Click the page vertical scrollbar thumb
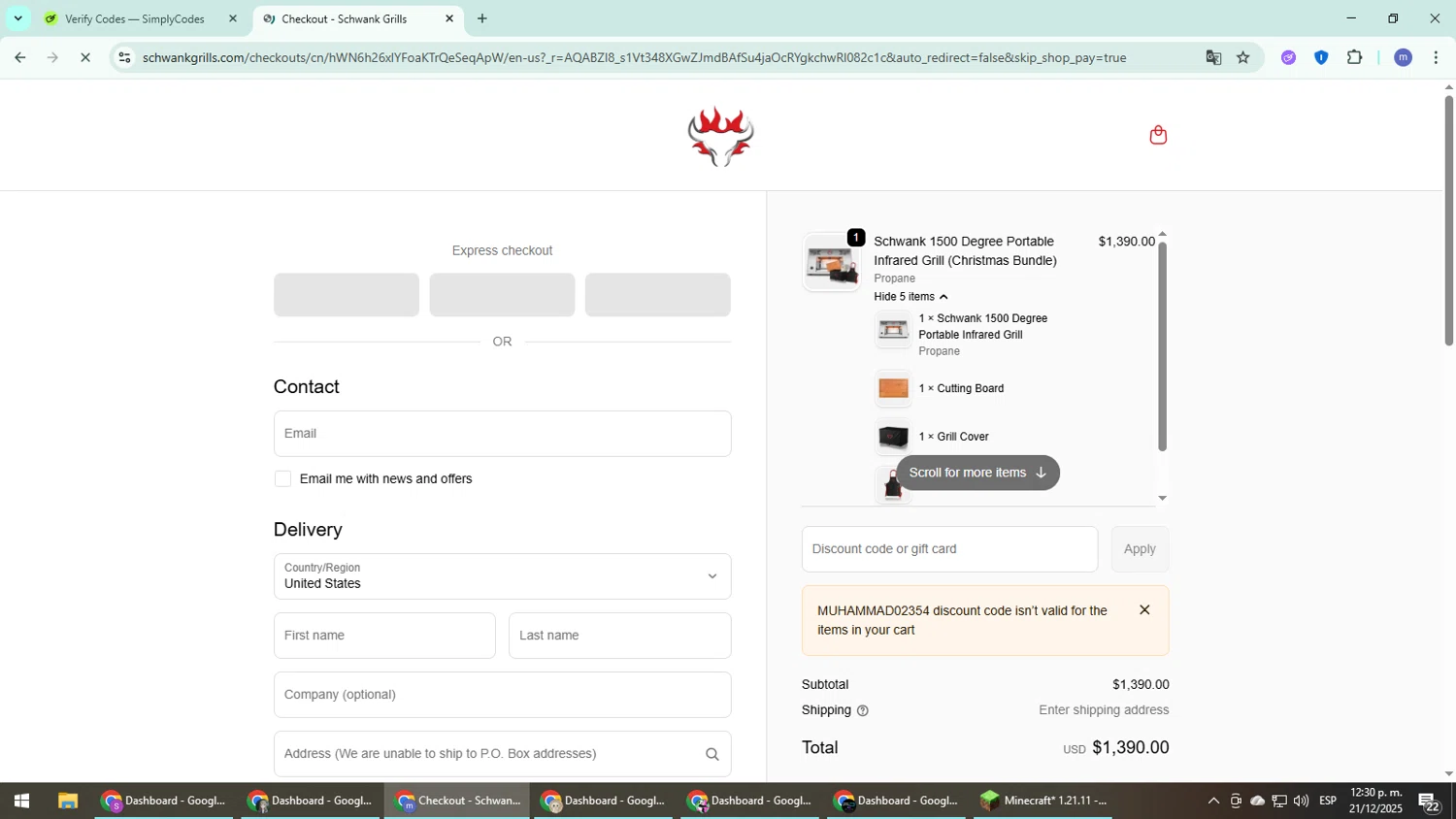The image size is (1456, 819). coord(1448,219)
